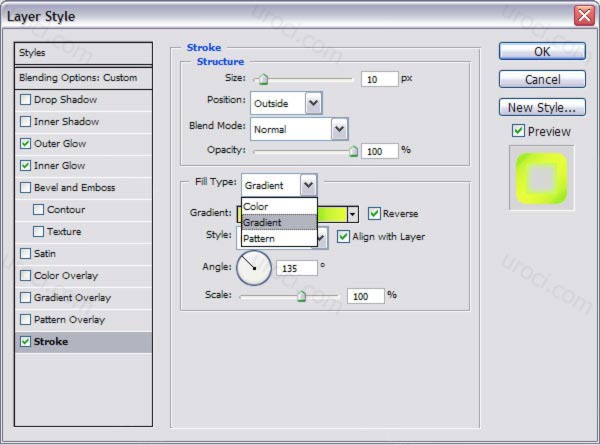Uncheck the Stroke checkbox
The image size is (600, 445).
click(x=25, y=342)
